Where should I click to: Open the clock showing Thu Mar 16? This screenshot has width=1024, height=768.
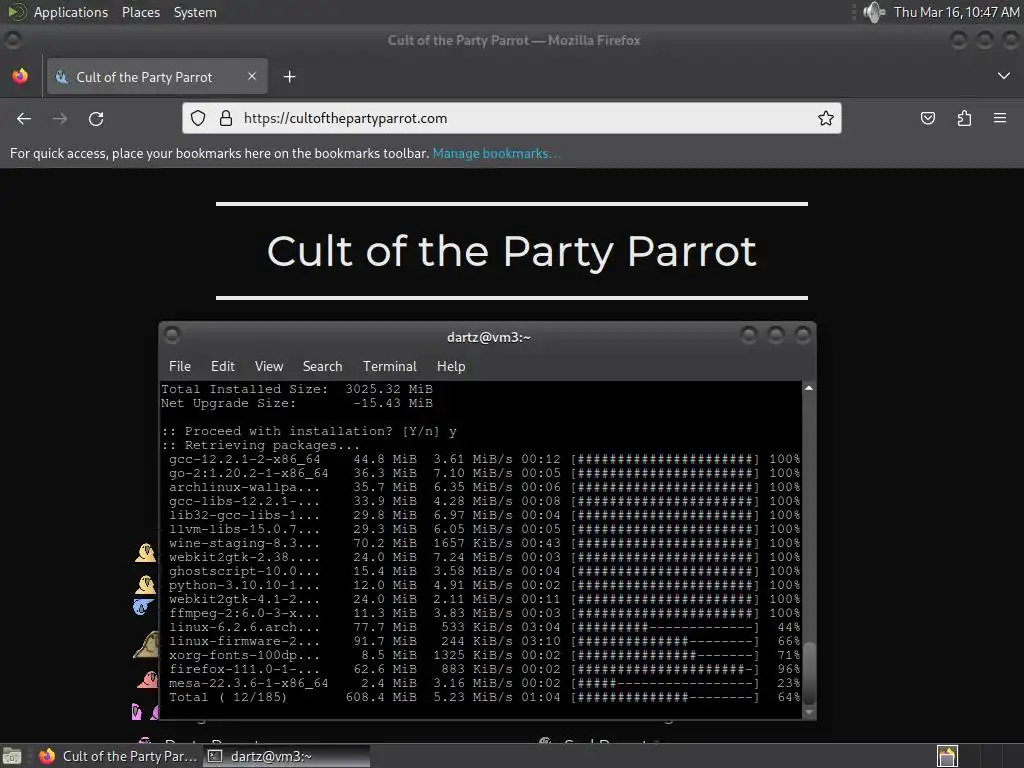[x=956, y=12]
